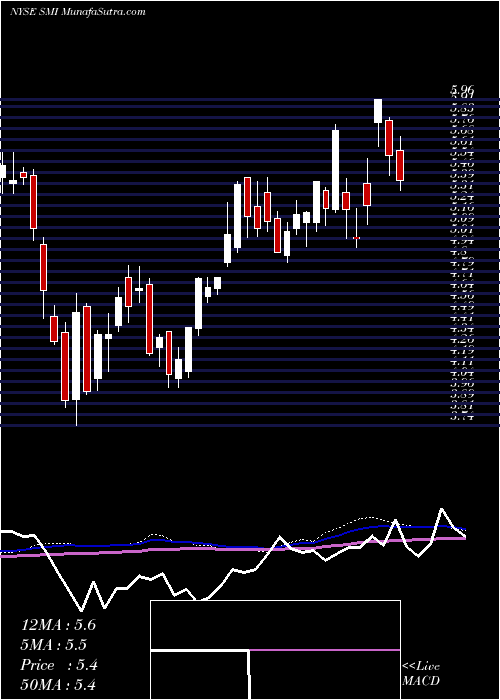Click the "<<Live MACD" label
The width and height of the screenshot is (500, 700).
point(421,674)
